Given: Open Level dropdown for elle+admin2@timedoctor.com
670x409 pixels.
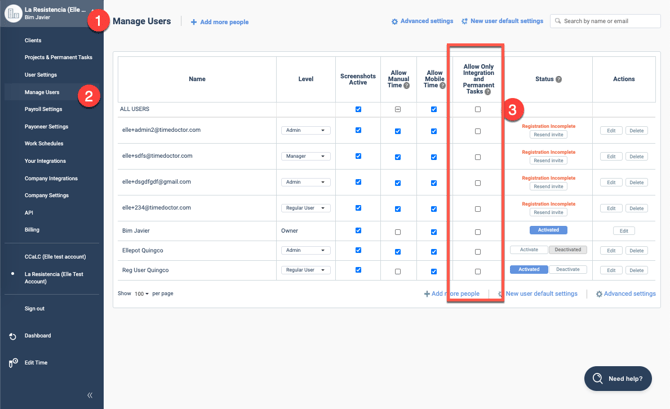Looking at the screenshot, I should click(305, 130).
